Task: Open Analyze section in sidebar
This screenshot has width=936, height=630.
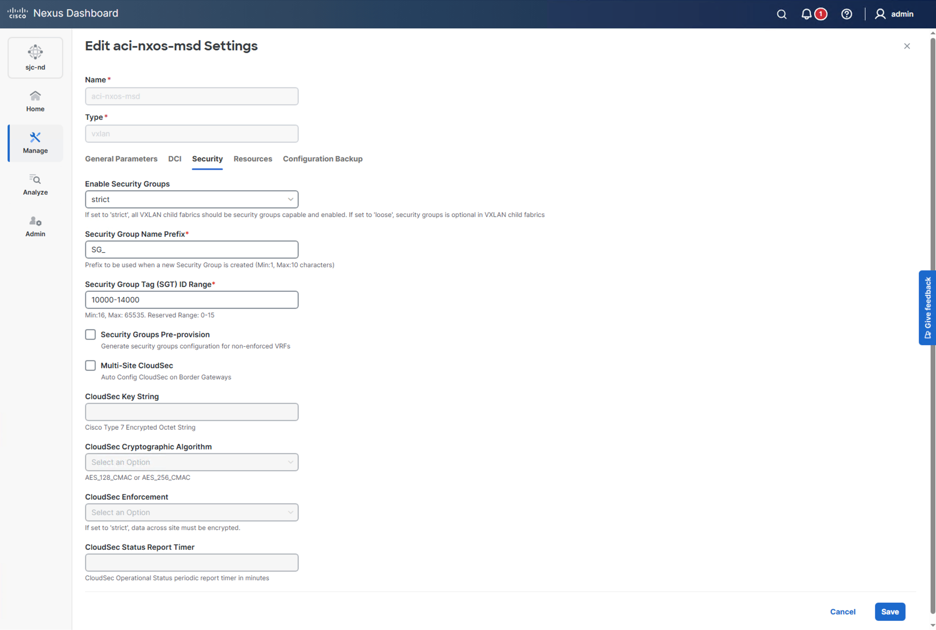Action: tap(35, 185)
